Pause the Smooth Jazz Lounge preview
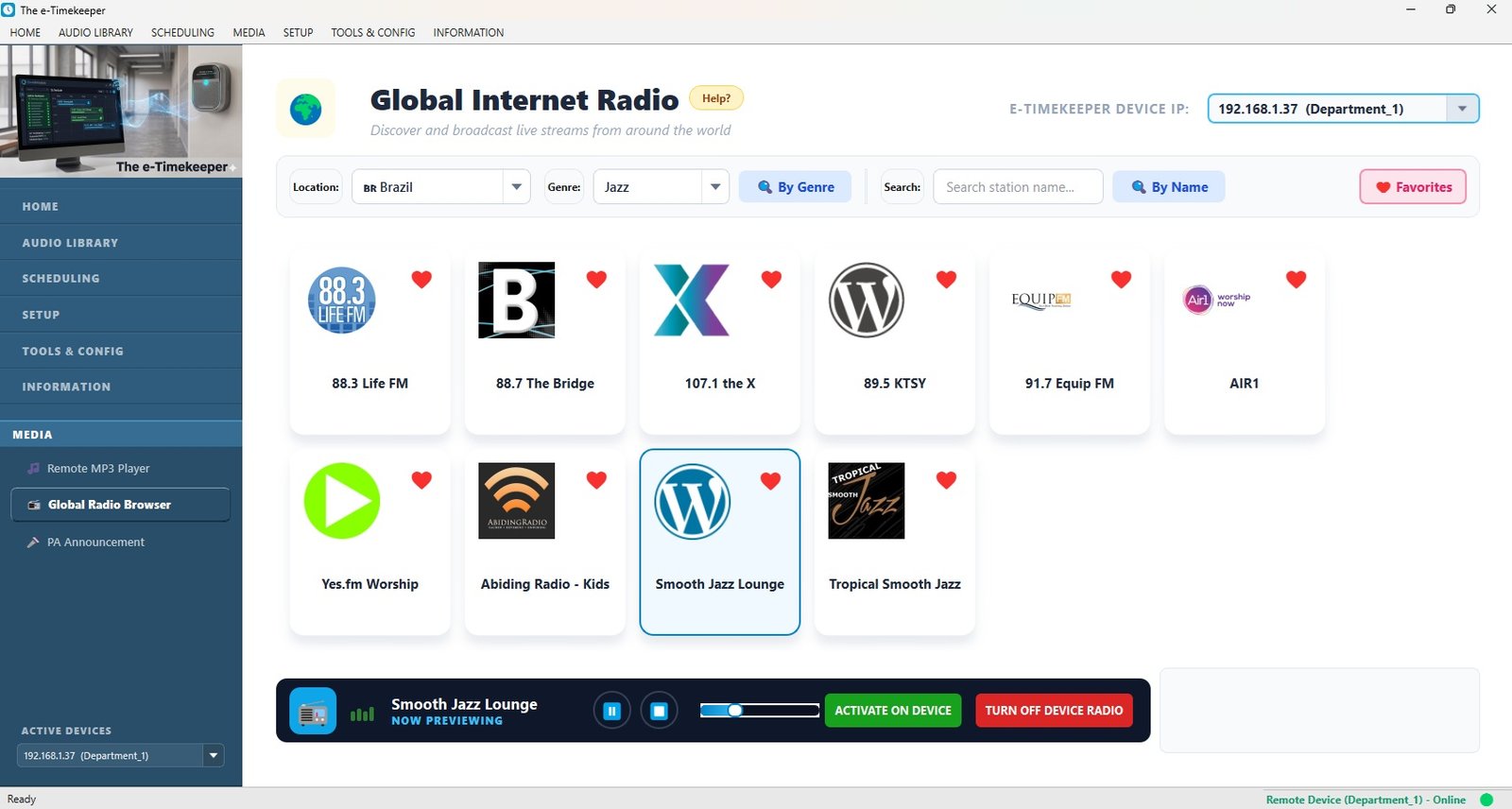 [x=611, y=711]
